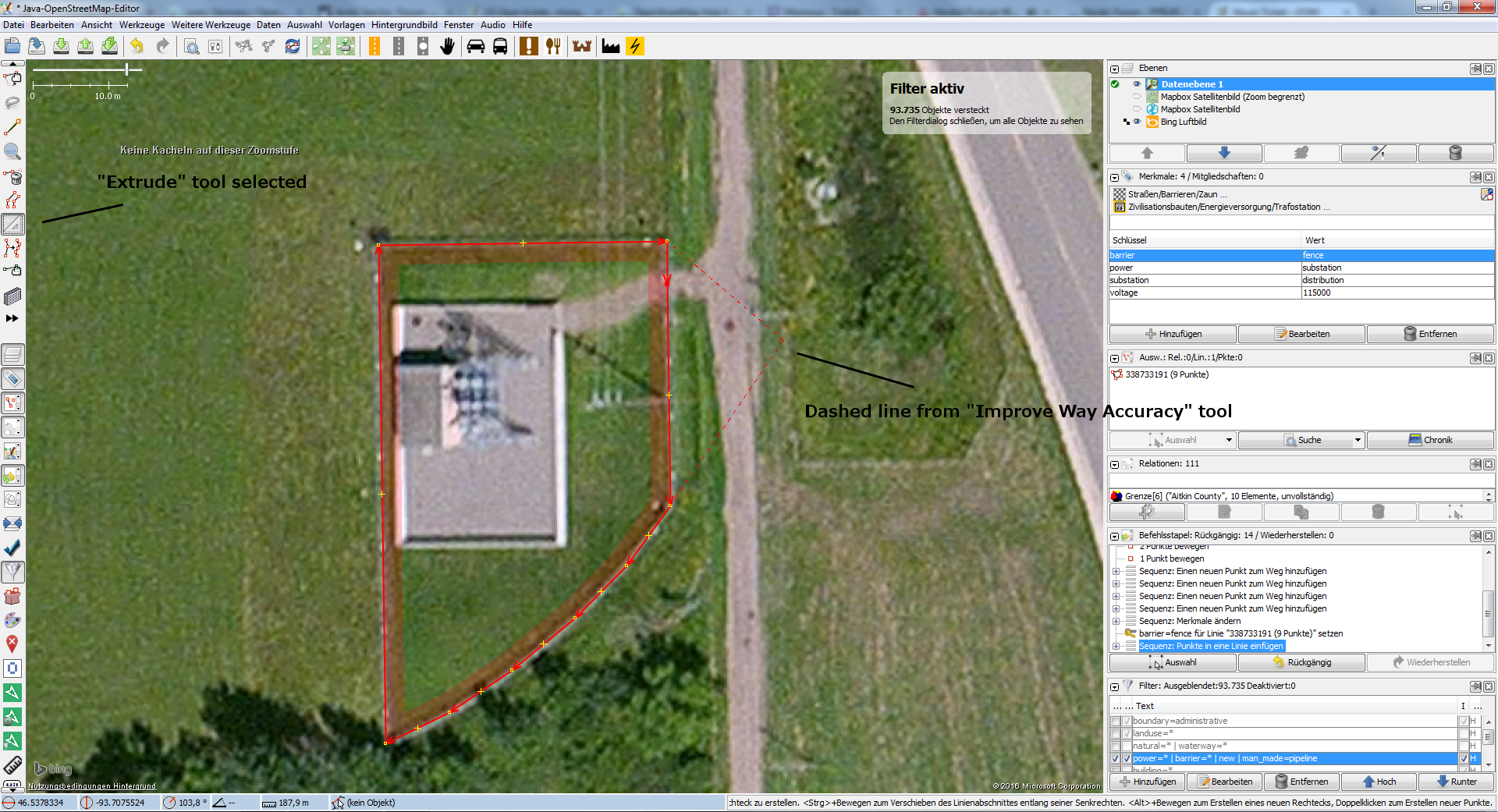Collapse the Ebenen panel
1498x812 pixels.
pos(1115,69)
